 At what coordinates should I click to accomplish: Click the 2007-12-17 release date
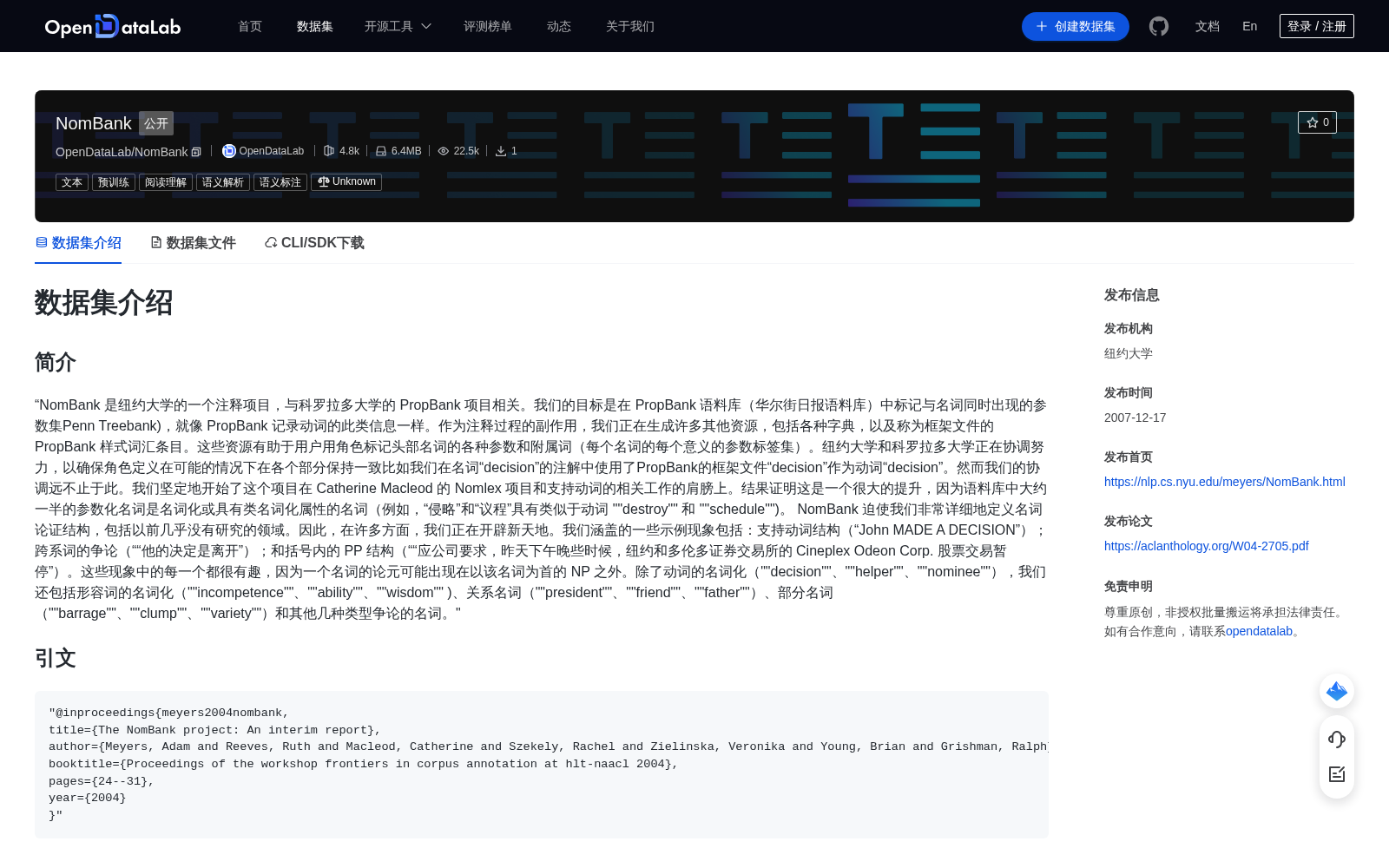(1136, 418)
